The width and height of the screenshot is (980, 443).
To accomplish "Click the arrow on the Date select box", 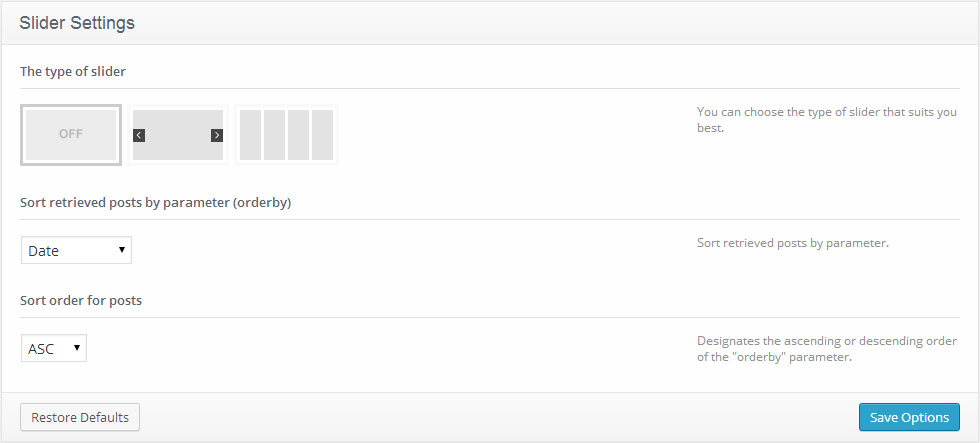I will [122, 250].
